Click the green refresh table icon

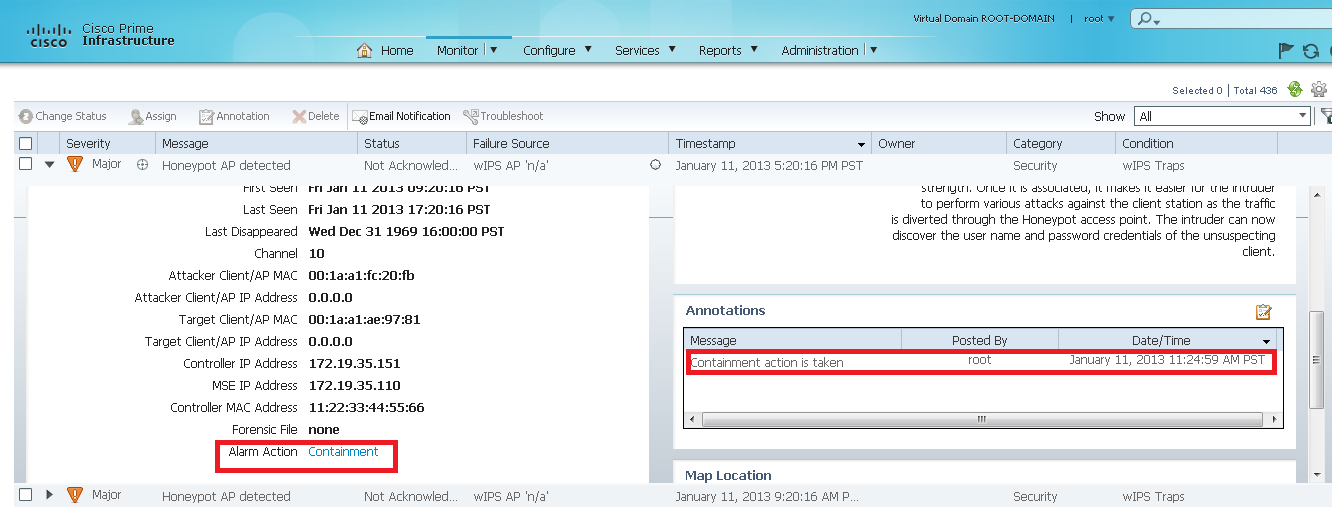pos(1295,89)
